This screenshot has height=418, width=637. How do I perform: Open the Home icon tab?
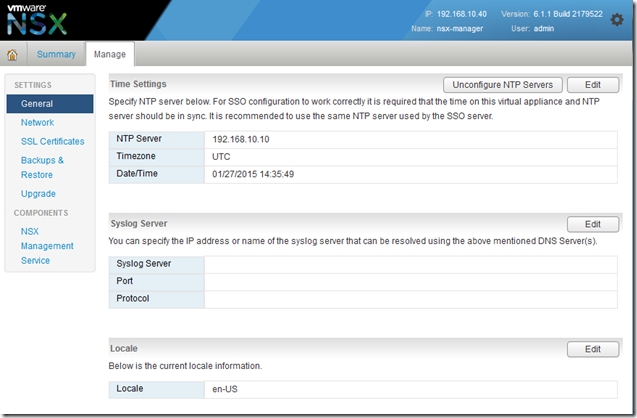click(x=13, y=54)
